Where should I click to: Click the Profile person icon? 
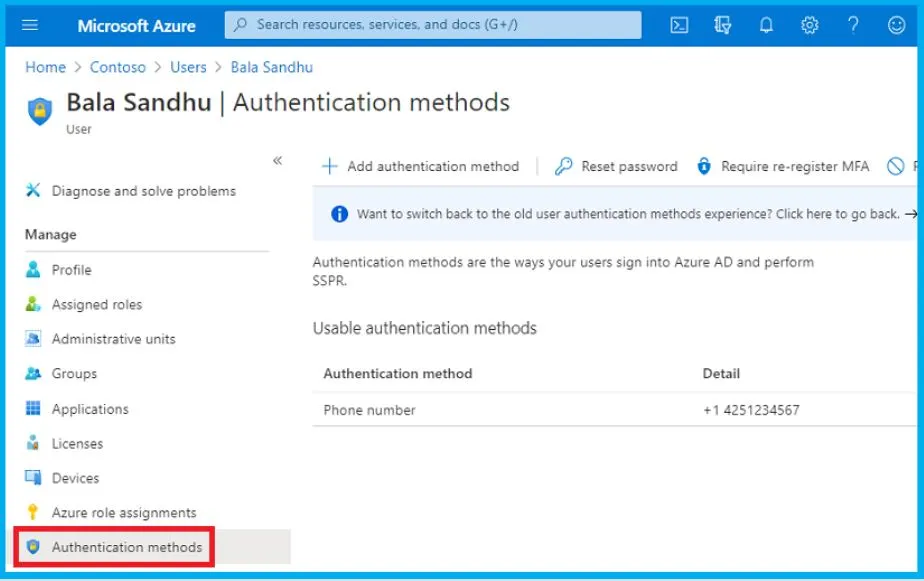tap(33, 270)
